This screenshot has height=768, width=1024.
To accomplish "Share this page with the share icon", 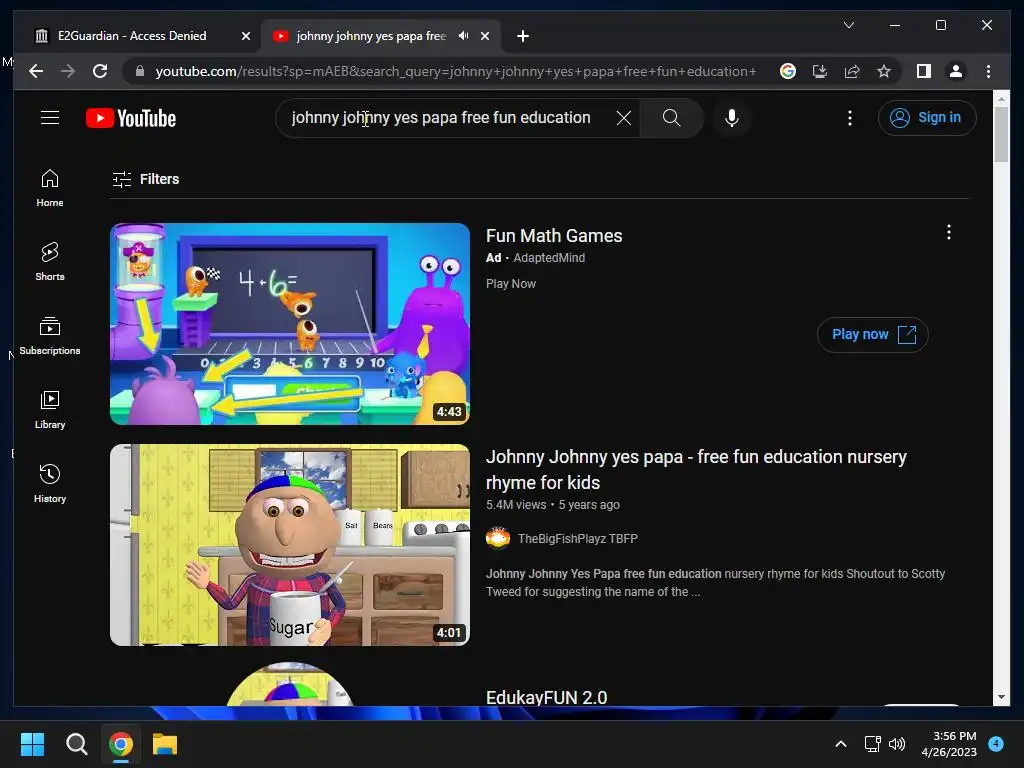I will pos(852,71).
